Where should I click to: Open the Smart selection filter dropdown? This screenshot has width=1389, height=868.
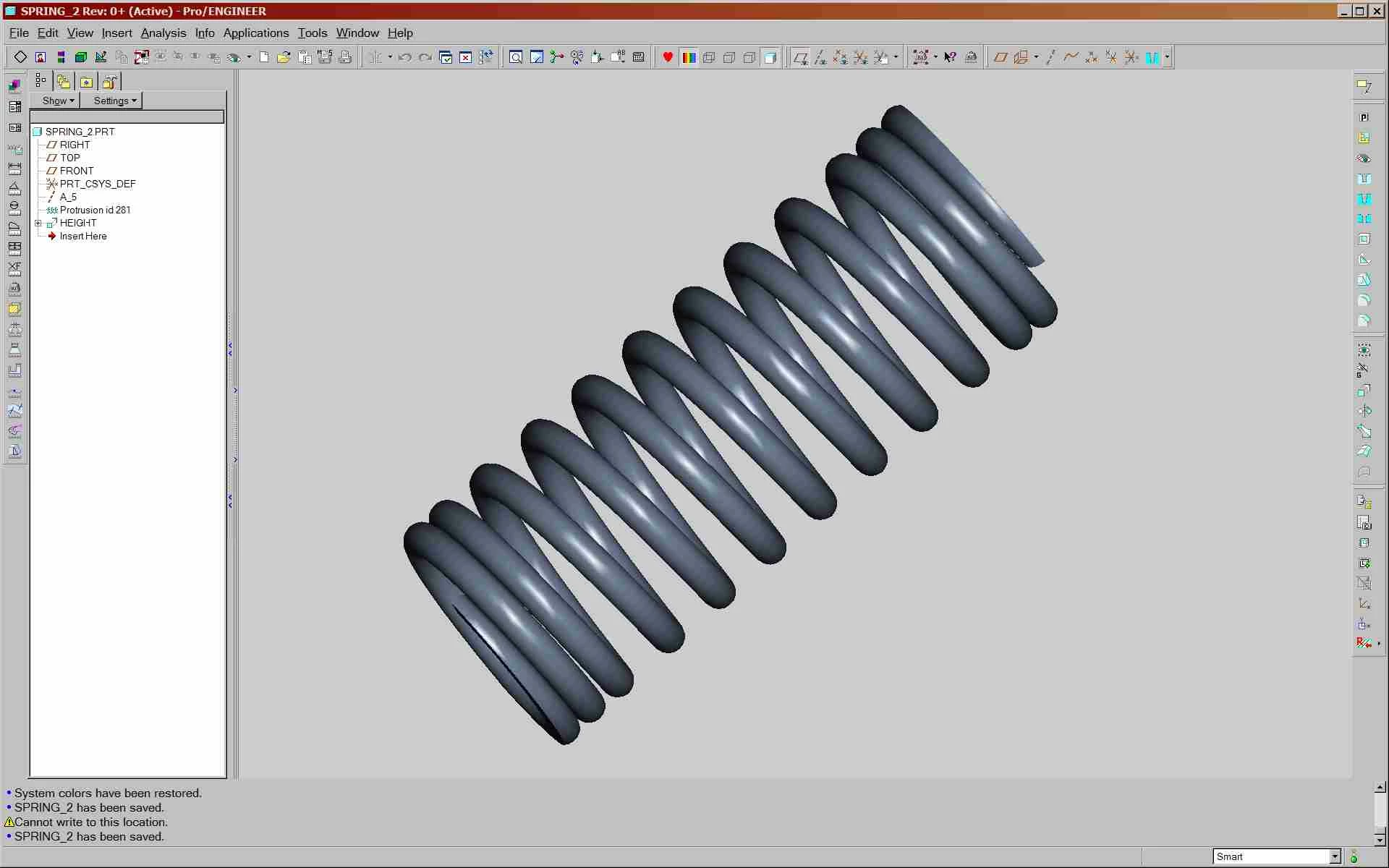(x=1335, y=857)
